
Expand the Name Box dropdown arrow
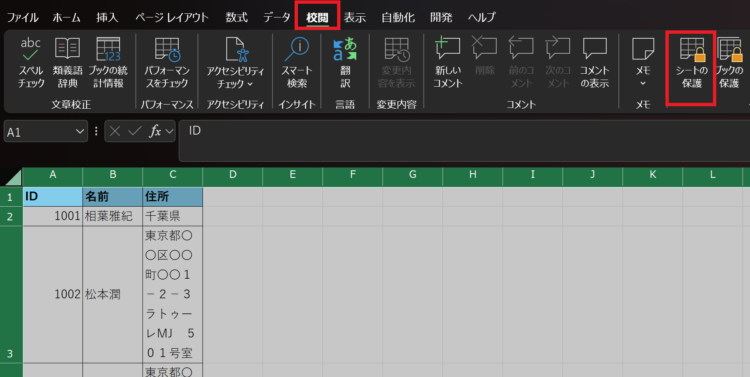coord(79,132)
